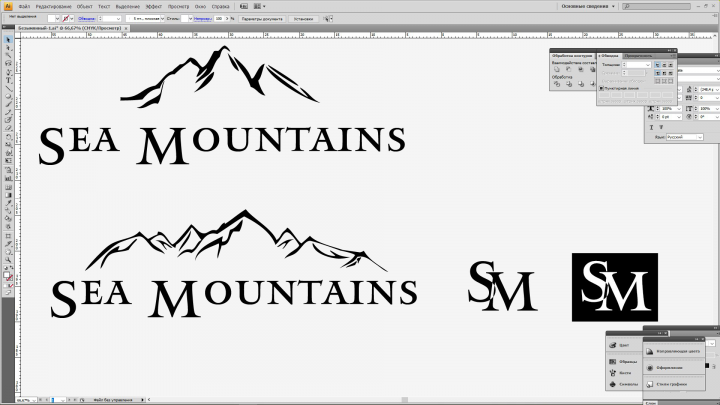Viewport: 720px width, 405px height.
Task: Select the Line Segment tool
Action: 8,88
